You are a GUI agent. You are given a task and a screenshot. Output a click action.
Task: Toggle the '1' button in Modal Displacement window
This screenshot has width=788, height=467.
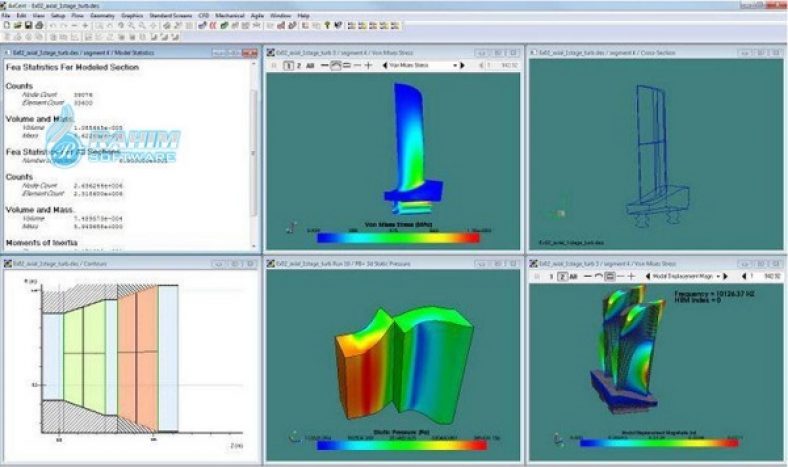(552, 276)
